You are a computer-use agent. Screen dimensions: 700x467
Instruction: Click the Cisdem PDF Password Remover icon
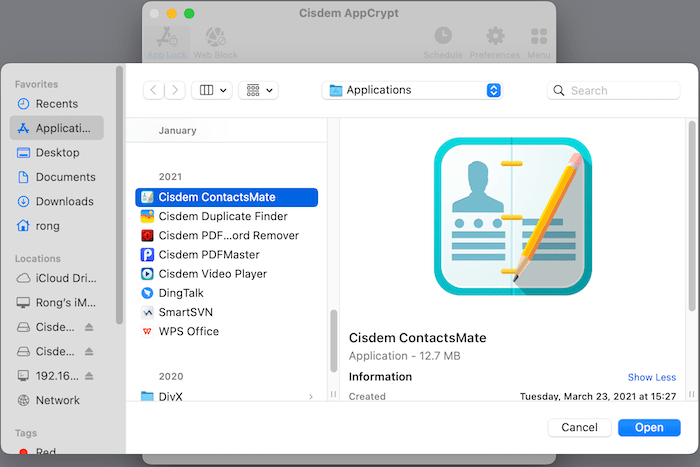click(147, 236)
